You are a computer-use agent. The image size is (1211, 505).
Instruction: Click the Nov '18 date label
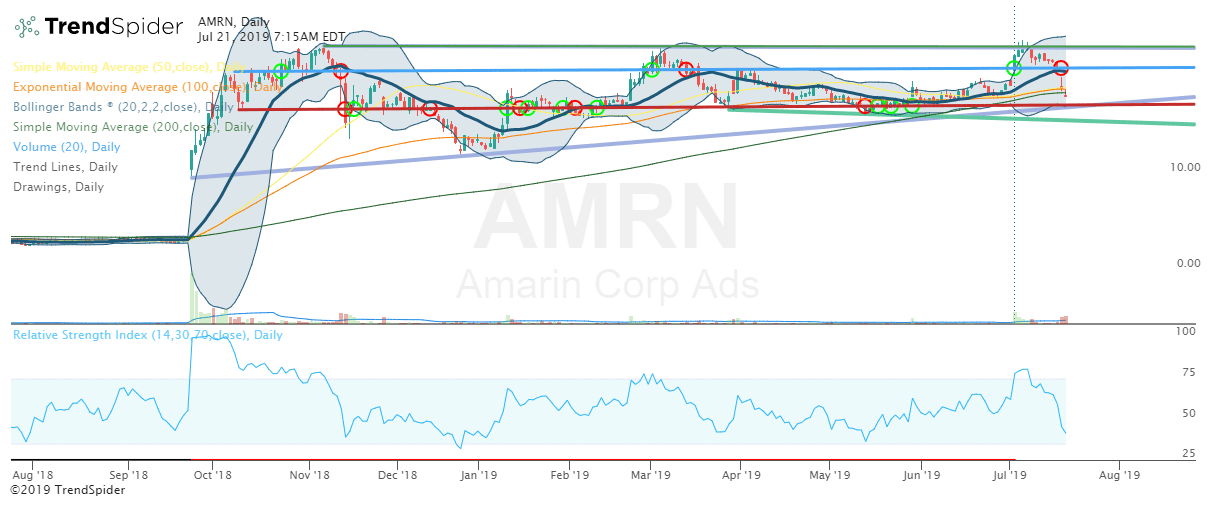pos(309,476)
